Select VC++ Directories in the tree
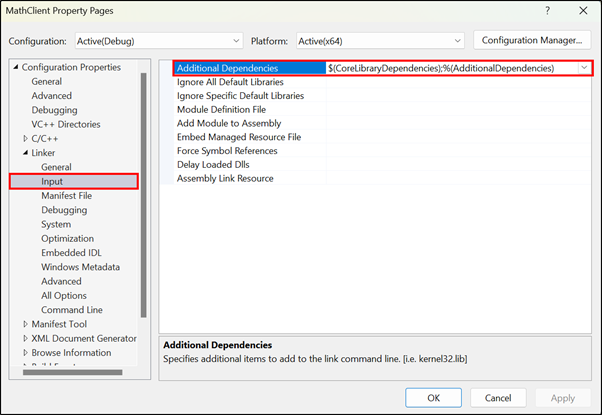Screen dimensions: 602x415 66,124
